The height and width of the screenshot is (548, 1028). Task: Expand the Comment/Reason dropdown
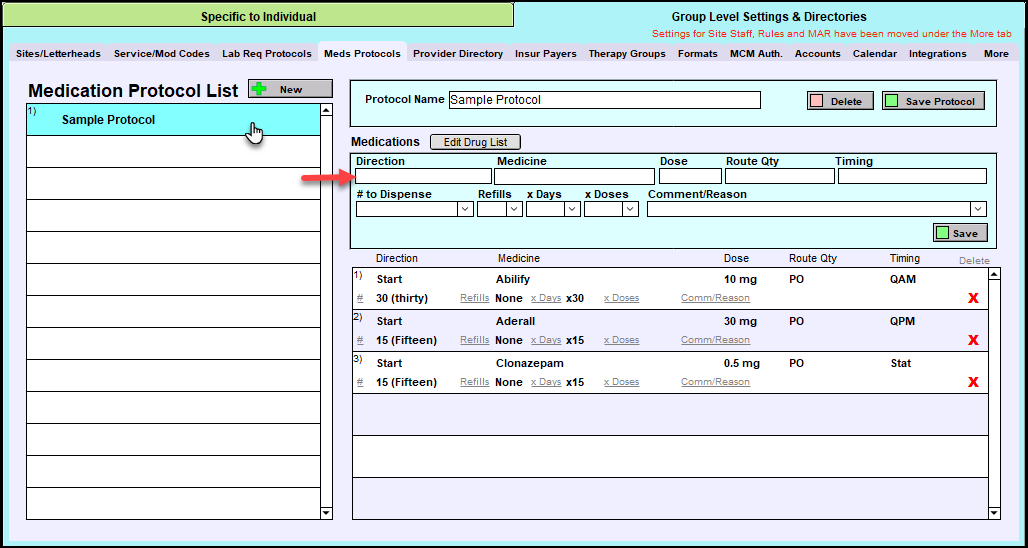(x=977, y=209)
